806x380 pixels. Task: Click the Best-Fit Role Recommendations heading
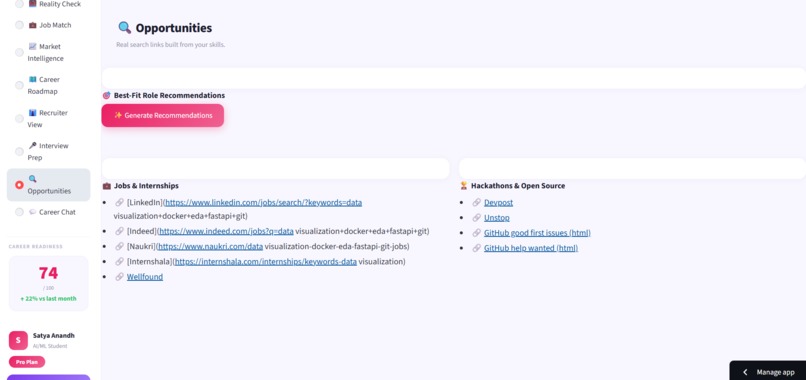pyautogui.click(x=169, y=96)
